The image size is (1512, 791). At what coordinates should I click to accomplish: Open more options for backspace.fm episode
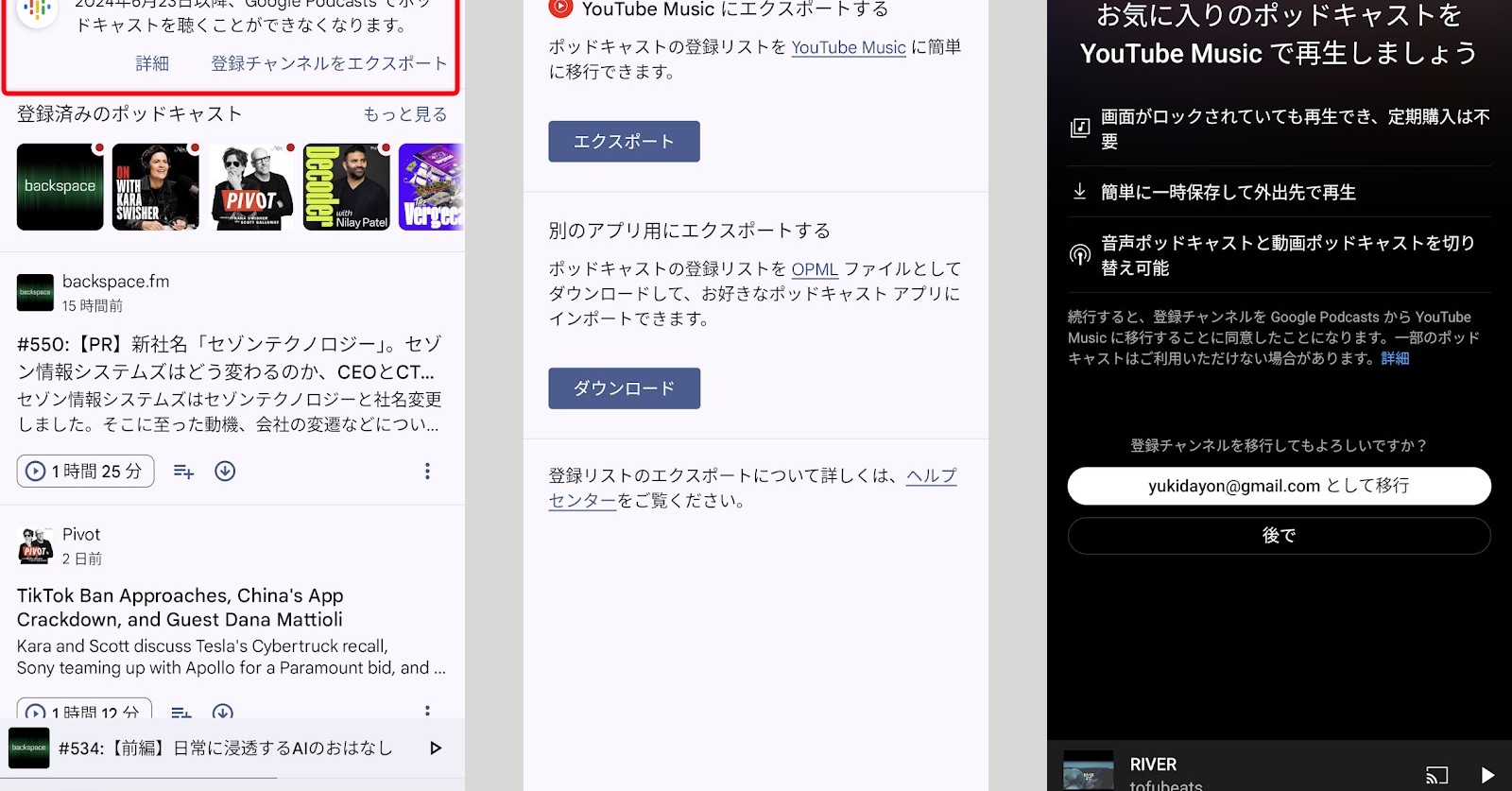click(x=427, y=472)
